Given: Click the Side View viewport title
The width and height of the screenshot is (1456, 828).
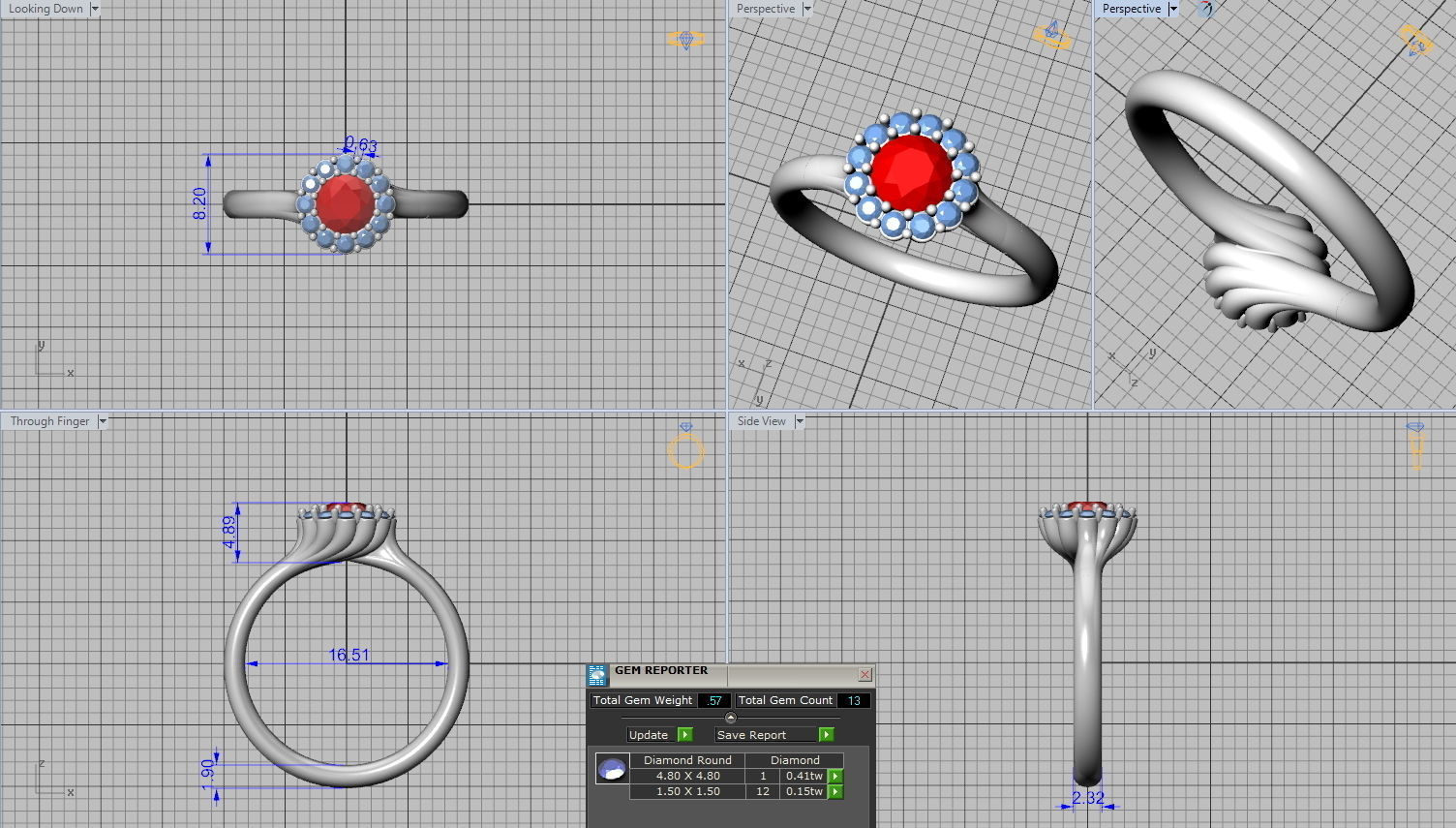Looking at the screenshot, I should [761, 421].
